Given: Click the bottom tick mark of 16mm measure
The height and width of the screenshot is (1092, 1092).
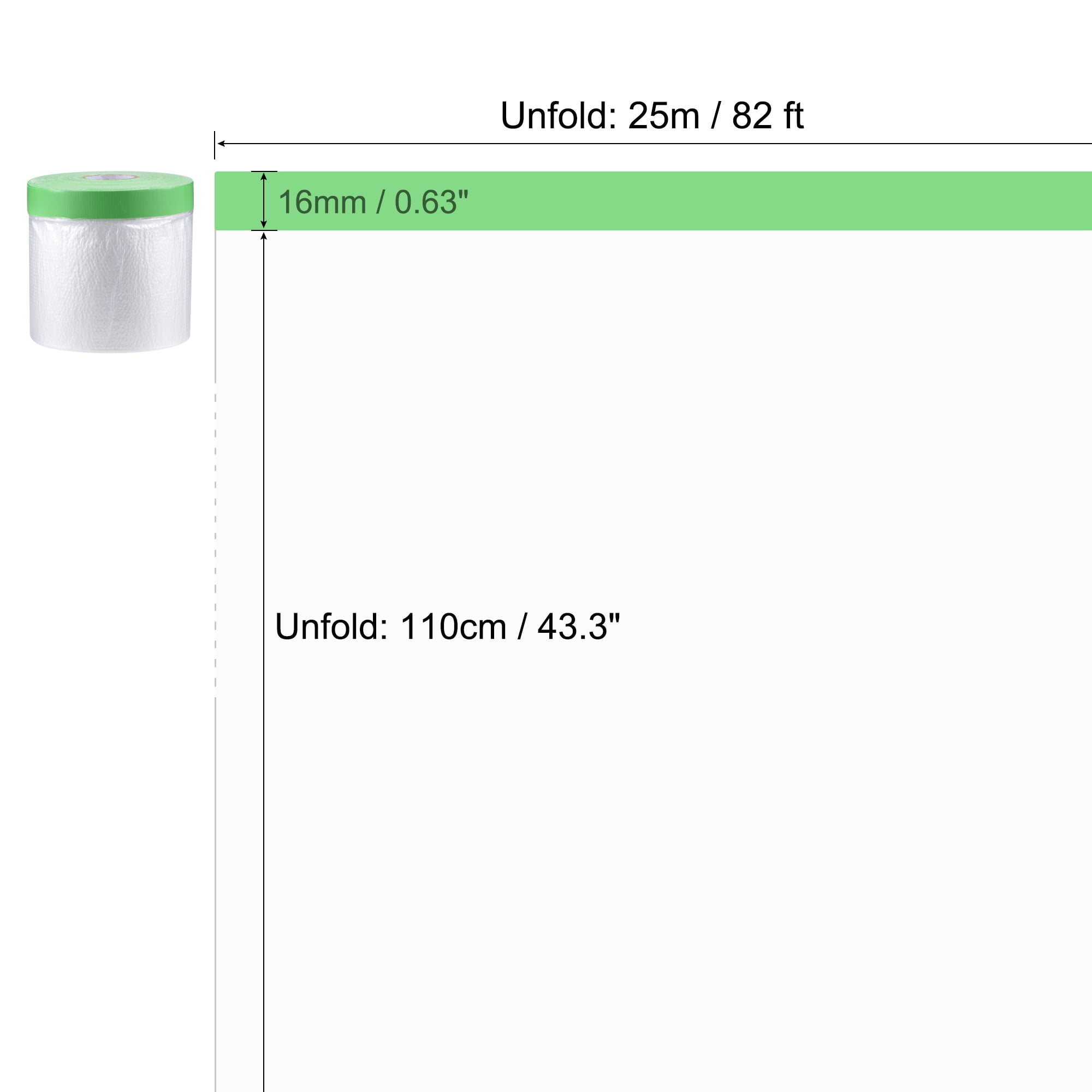Looking at the screenshot, I should click(x=264, y=230).
